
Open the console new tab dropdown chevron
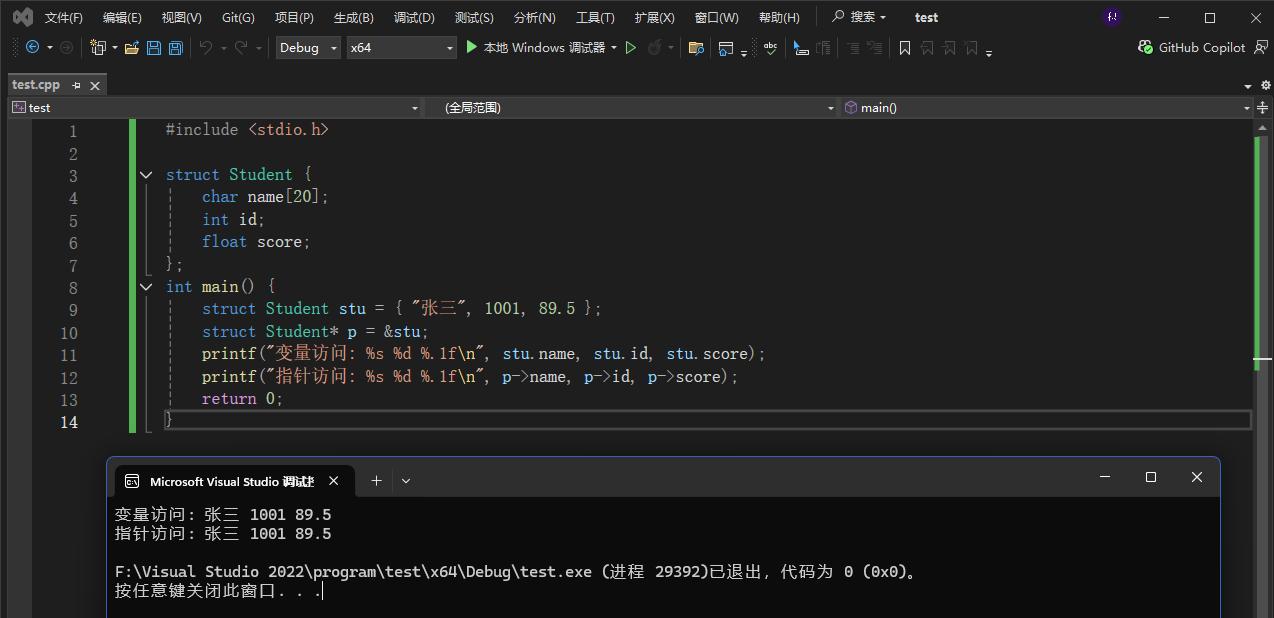tap(406, 481)
